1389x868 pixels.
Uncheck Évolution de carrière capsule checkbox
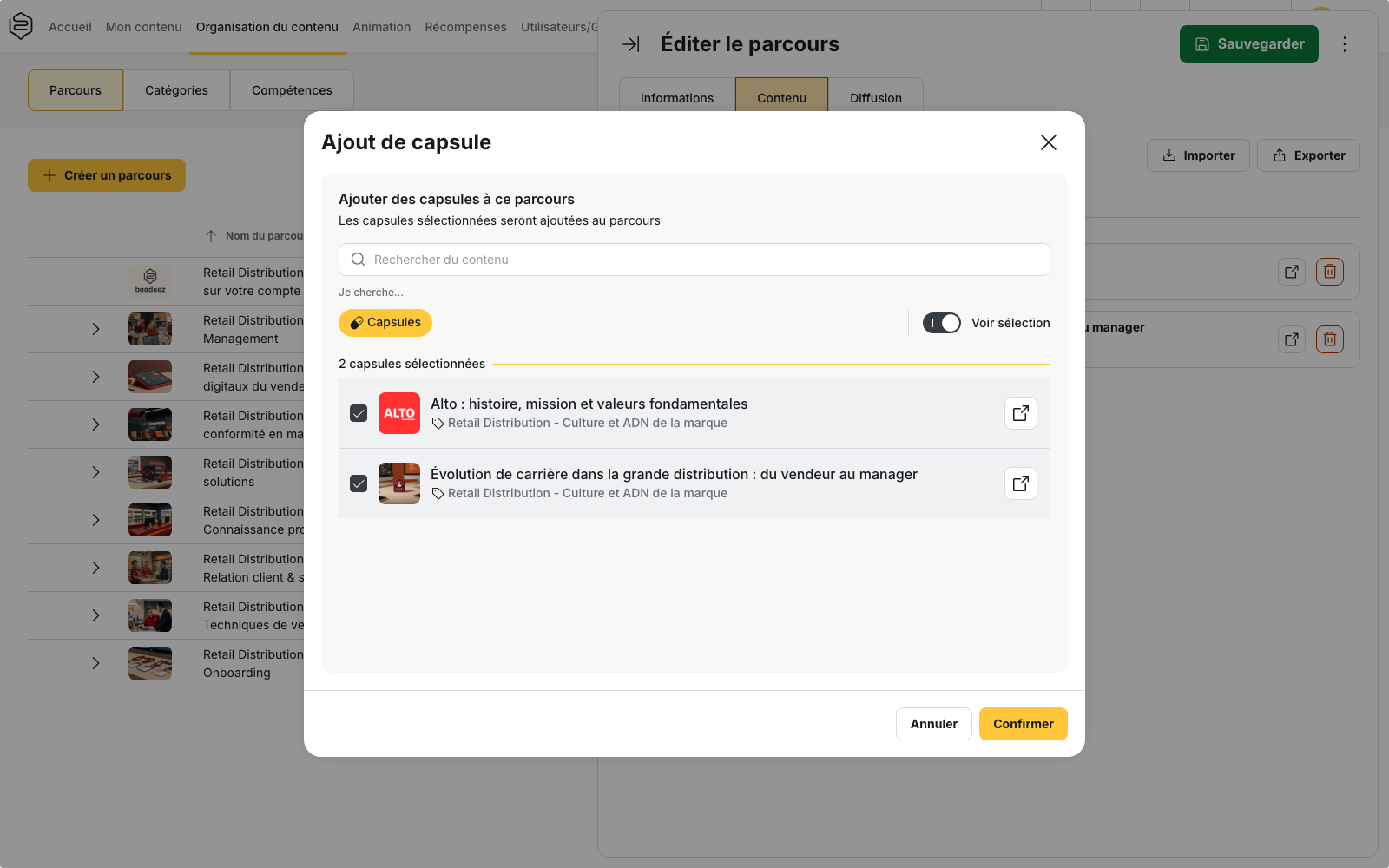coord(359,483)
